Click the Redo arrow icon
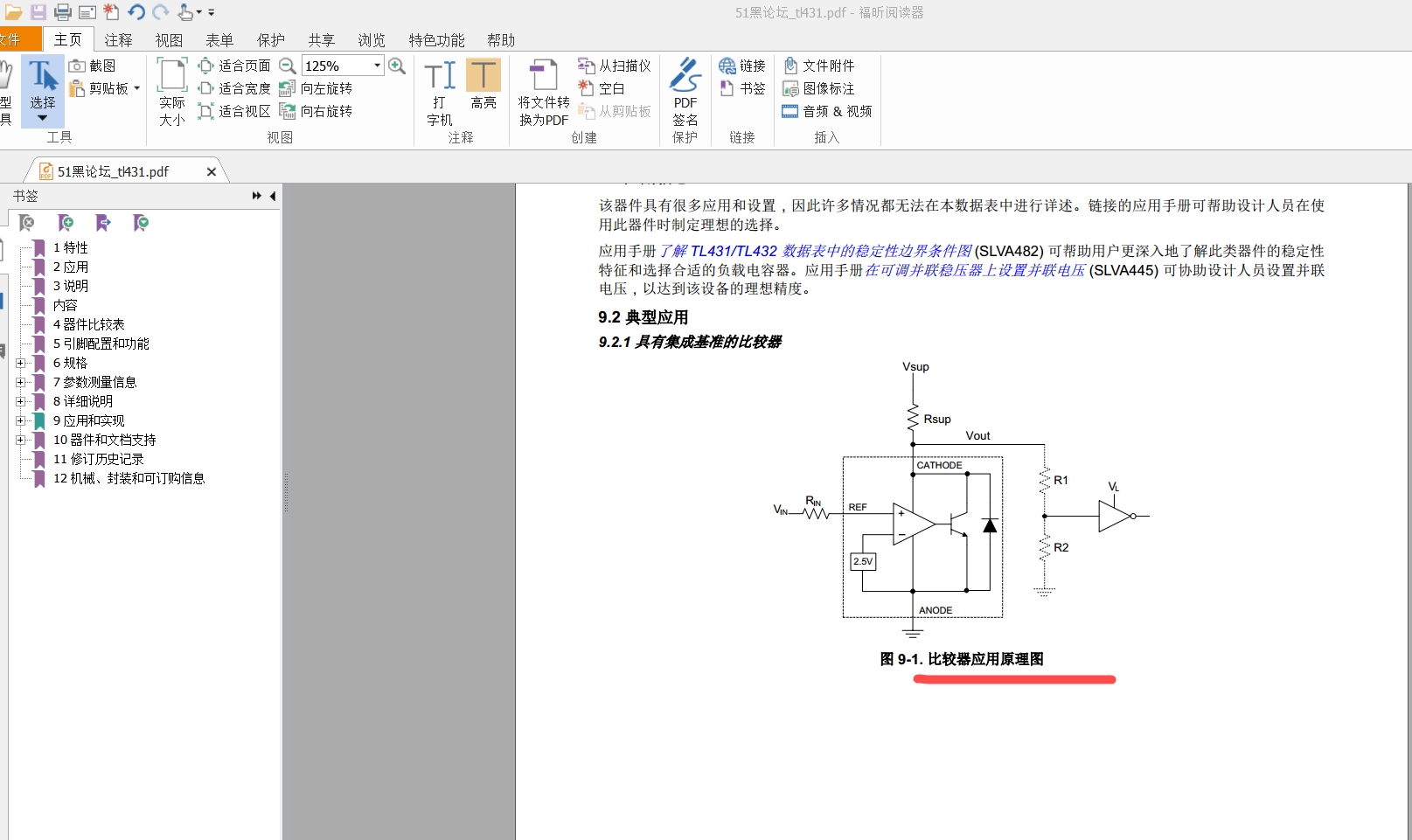The height and width of the screenshot is (840, 1412). pyautogui.click(x=160, y=12)
